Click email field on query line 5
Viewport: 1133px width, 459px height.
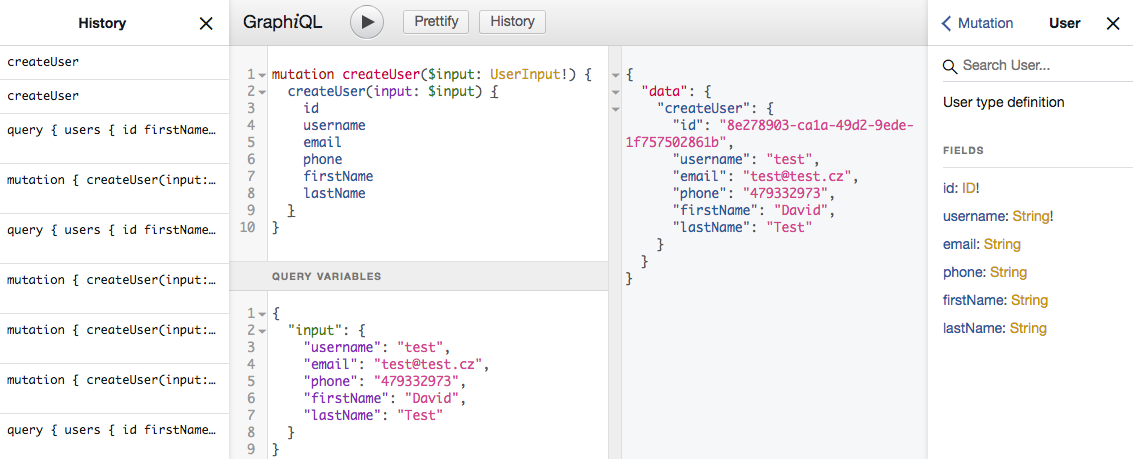point(323,142)
